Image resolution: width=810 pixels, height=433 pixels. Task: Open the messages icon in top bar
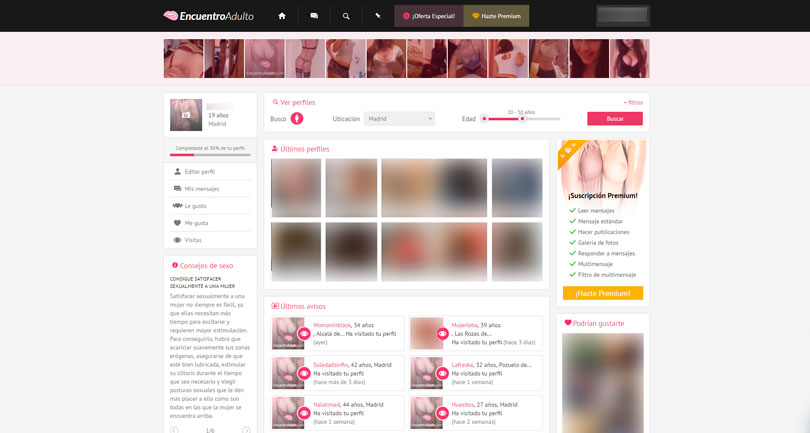click(314, 16)
